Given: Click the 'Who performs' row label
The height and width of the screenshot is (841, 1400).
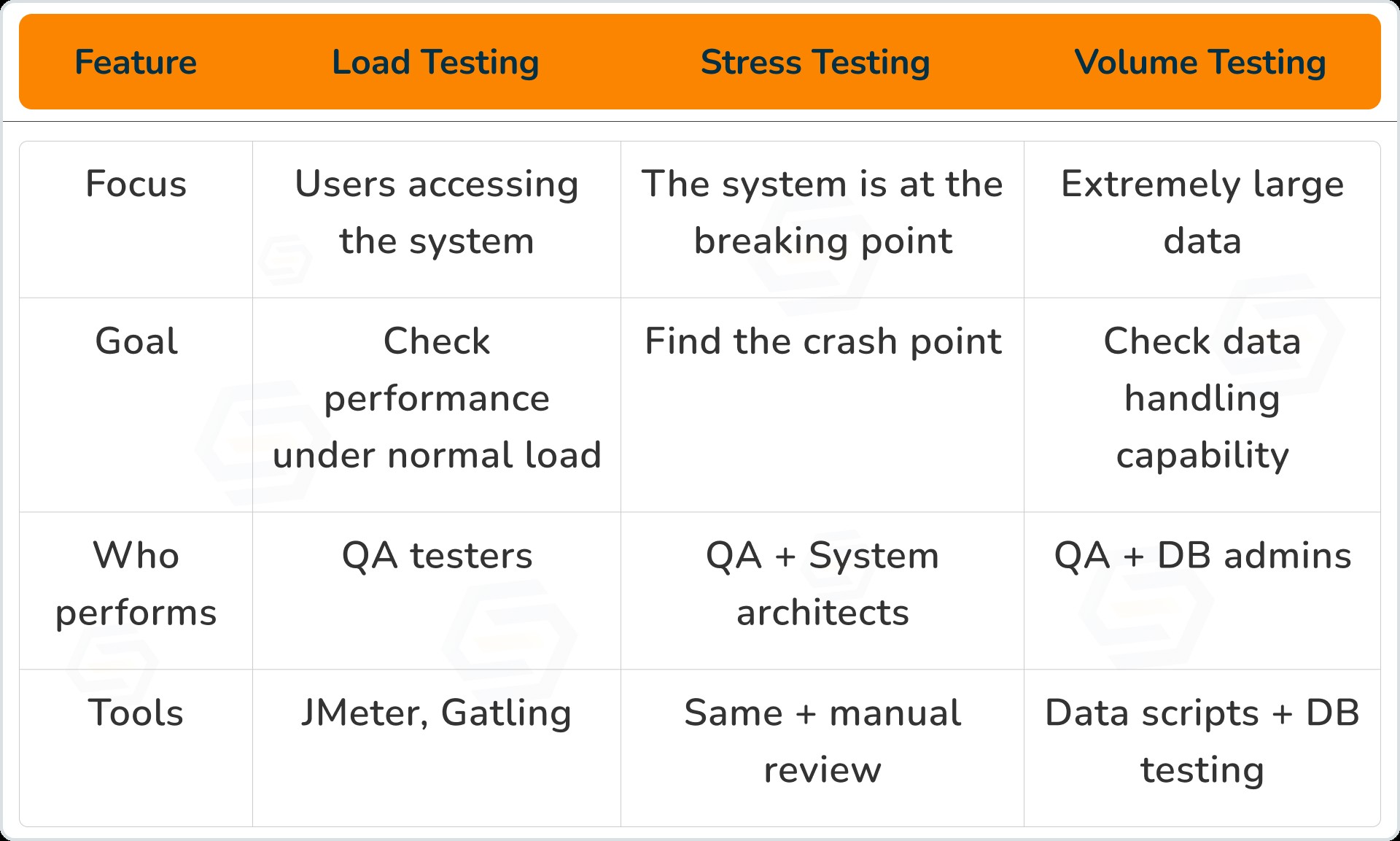Looking at the screenshot, I should point(136,584).
